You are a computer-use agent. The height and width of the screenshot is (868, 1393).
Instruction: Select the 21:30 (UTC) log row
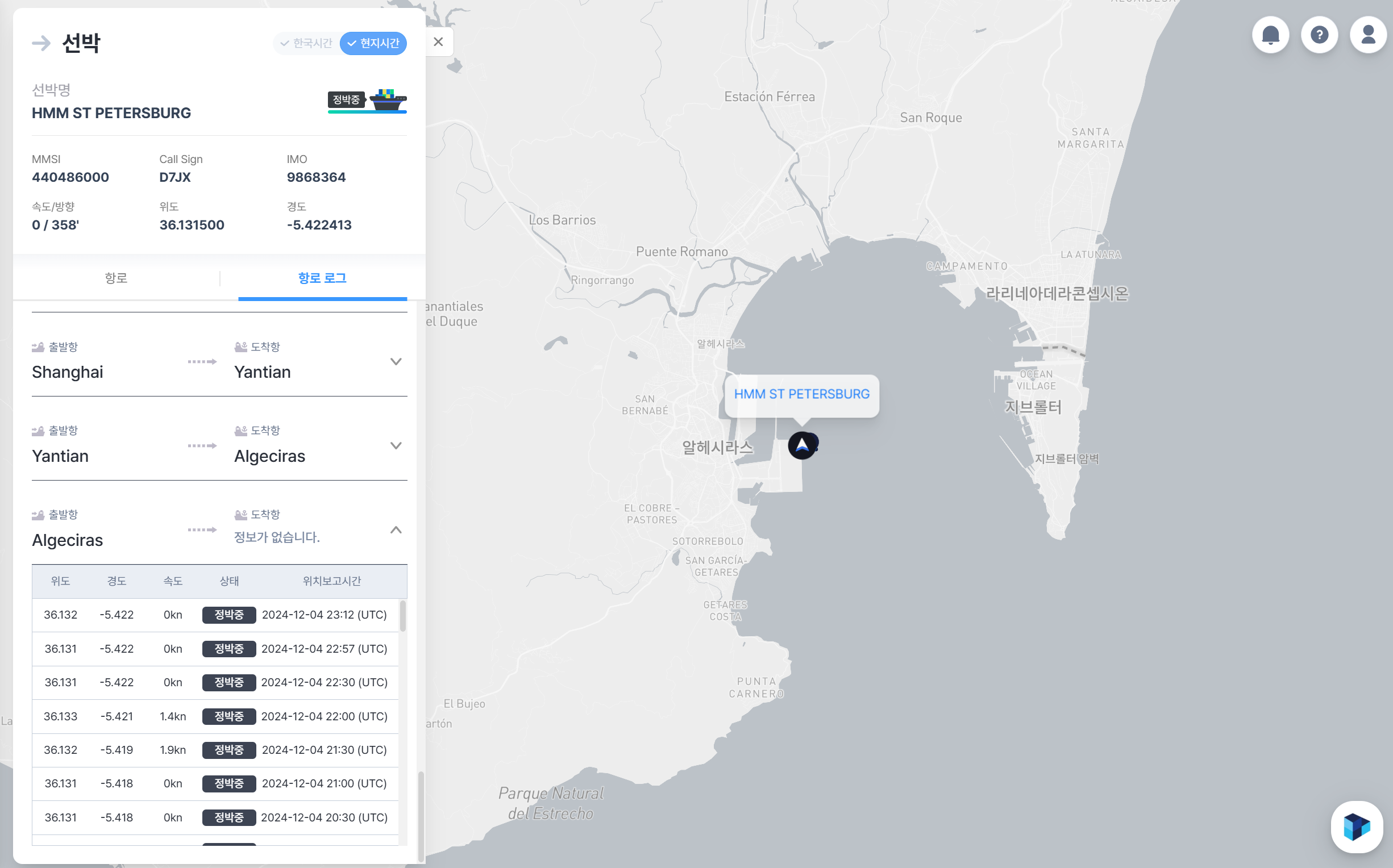coord(215,750)
